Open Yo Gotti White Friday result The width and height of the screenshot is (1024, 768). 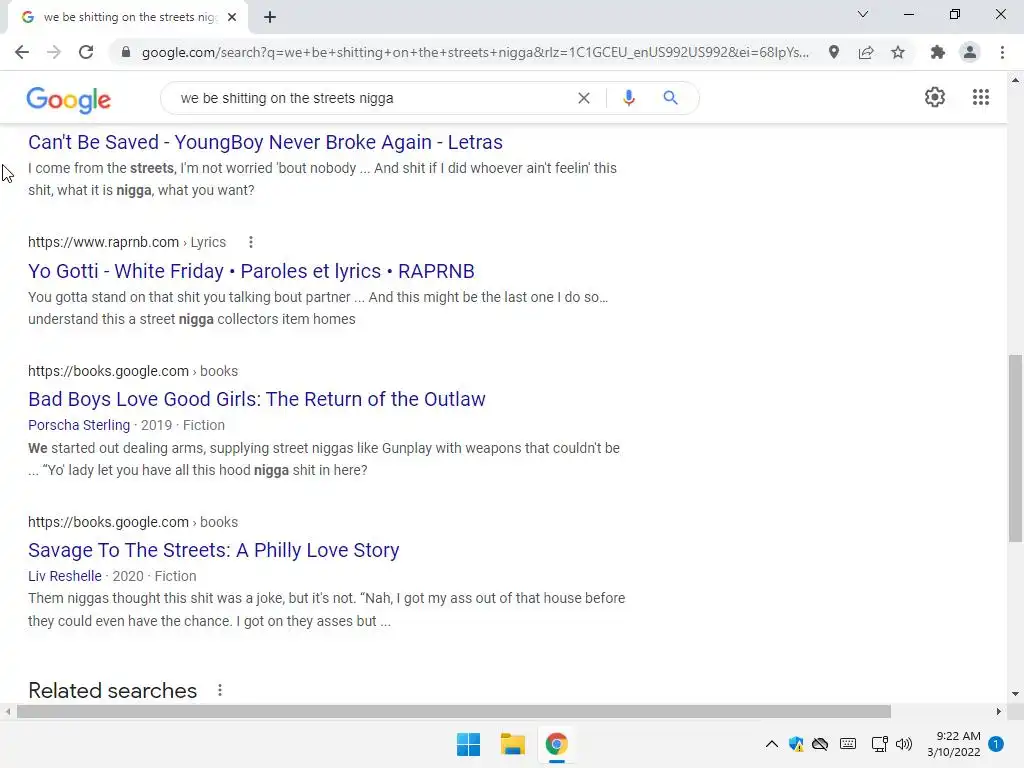251,271
